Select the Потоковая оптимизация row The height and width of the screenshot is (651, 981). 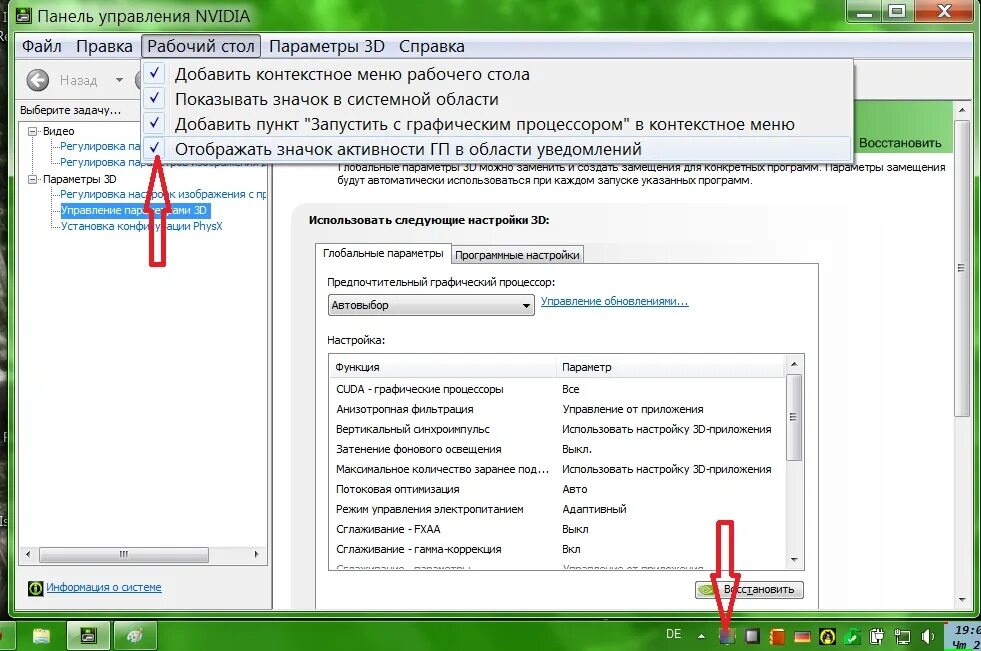pyautogui.click(x=557, y=489)
